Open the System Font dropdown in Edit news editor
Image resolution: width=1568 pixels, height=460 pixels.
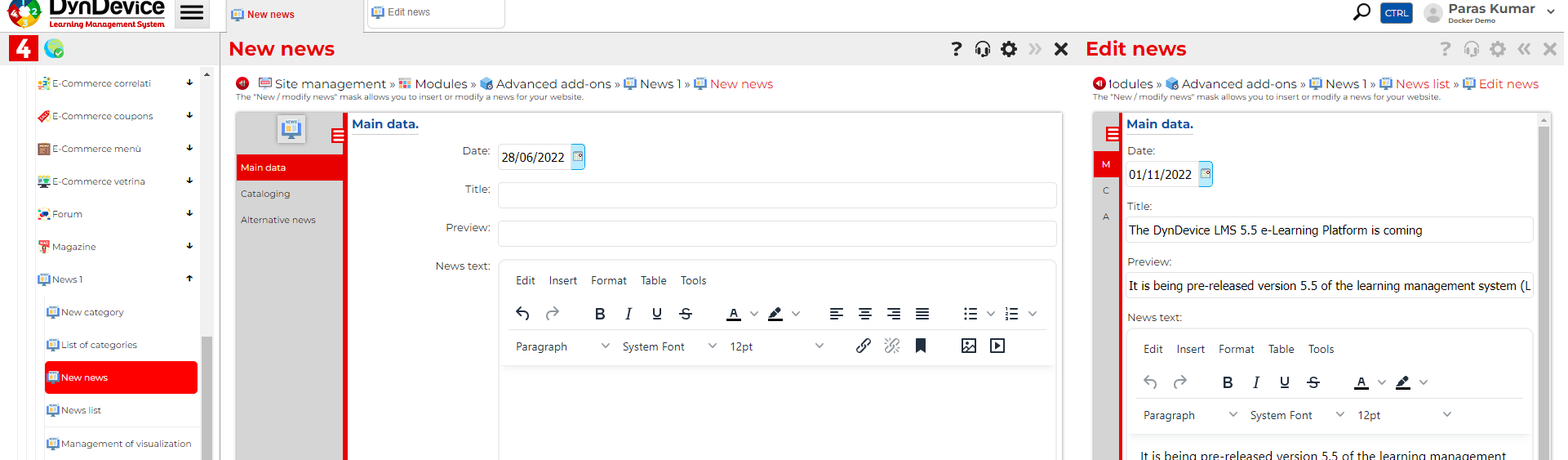click(x=1295, y=415)
